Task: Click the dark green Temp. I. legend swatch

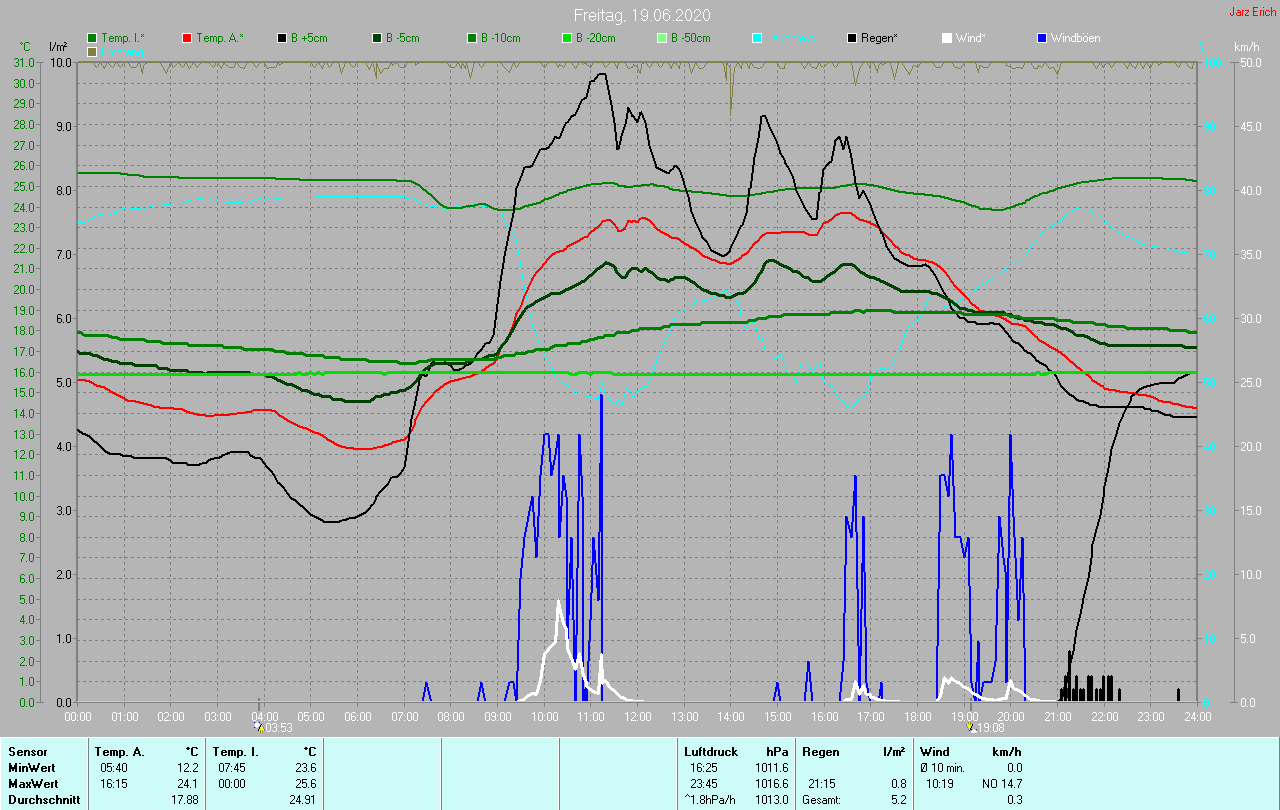Action: [x=92, y=38]
